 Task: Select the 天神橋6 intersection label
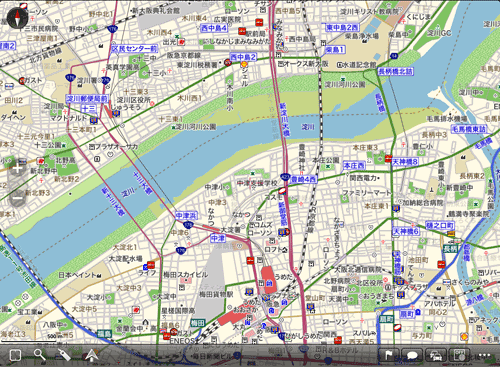406,231
